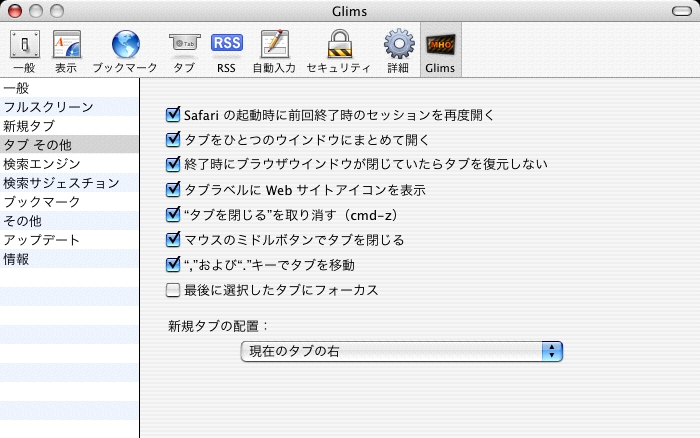Click the '新規タブの配置：' label text
This screenshot has width=700, height=438.
218,326
